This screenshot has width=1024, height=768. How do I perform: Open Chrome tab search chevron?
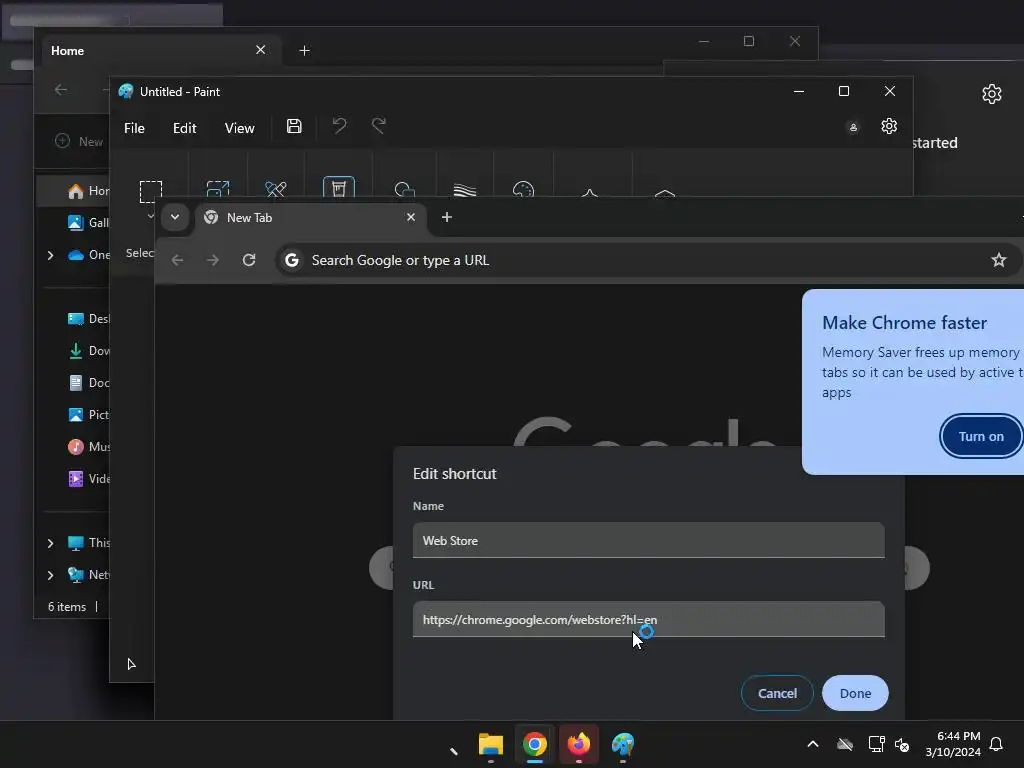(x=174, y=217)
